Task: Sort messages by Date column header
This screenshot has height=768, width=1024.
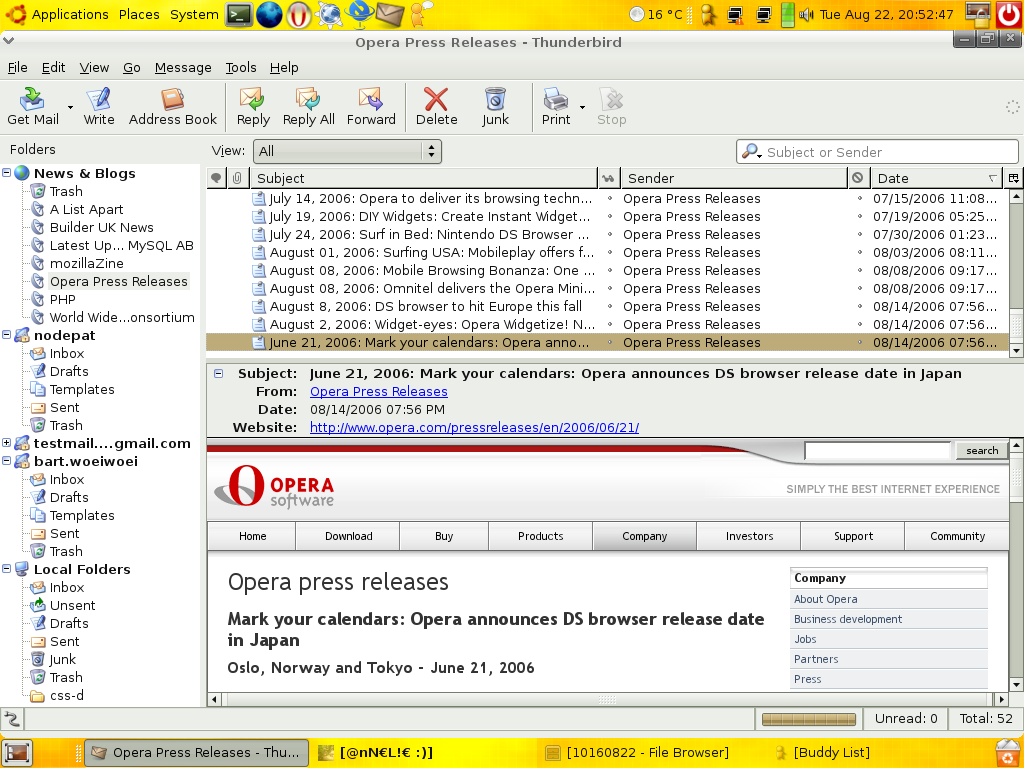Action: pos(937,178)
